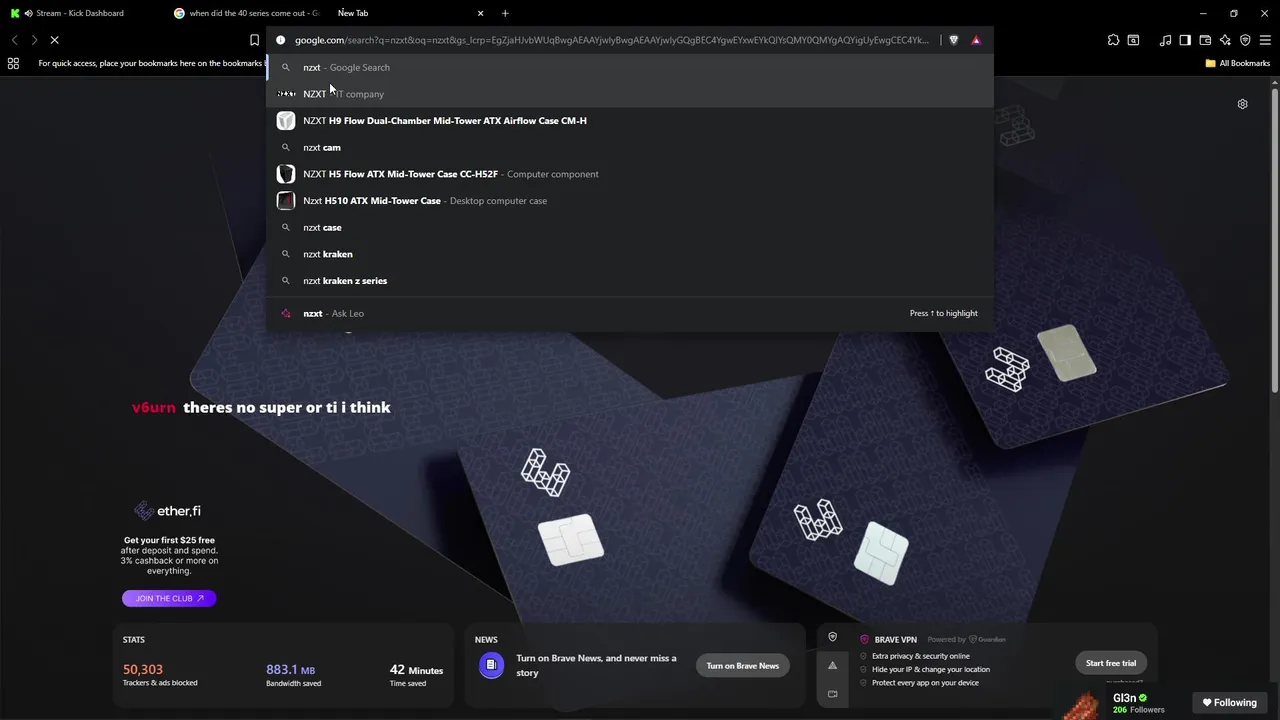Screen dimensions: 1280x720
Task: Select Nzxt H510 ATX Mid-Tower suggestion
Action: (630, 200)
